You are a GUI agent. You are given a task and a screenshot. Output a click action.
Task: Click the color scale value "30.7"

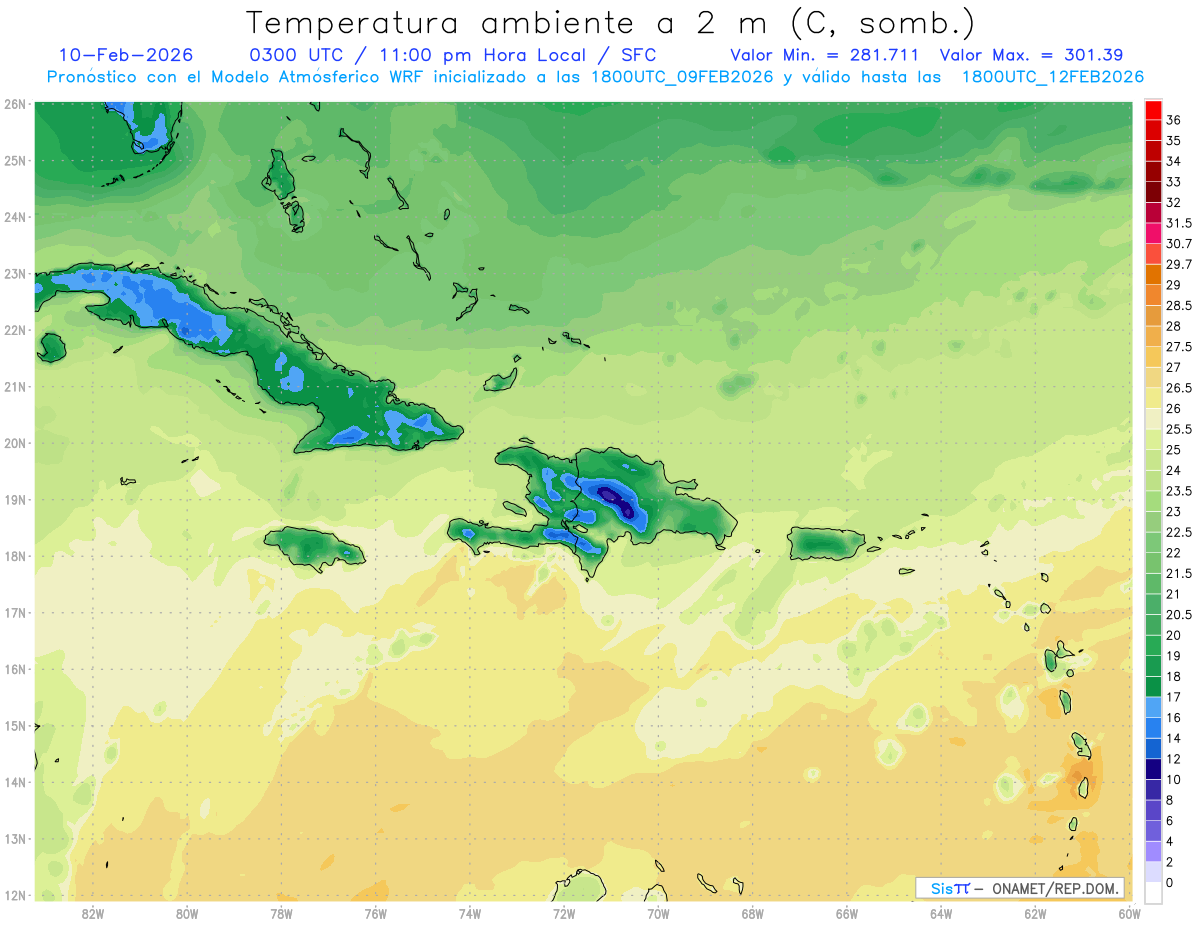tap(1179, 244)
